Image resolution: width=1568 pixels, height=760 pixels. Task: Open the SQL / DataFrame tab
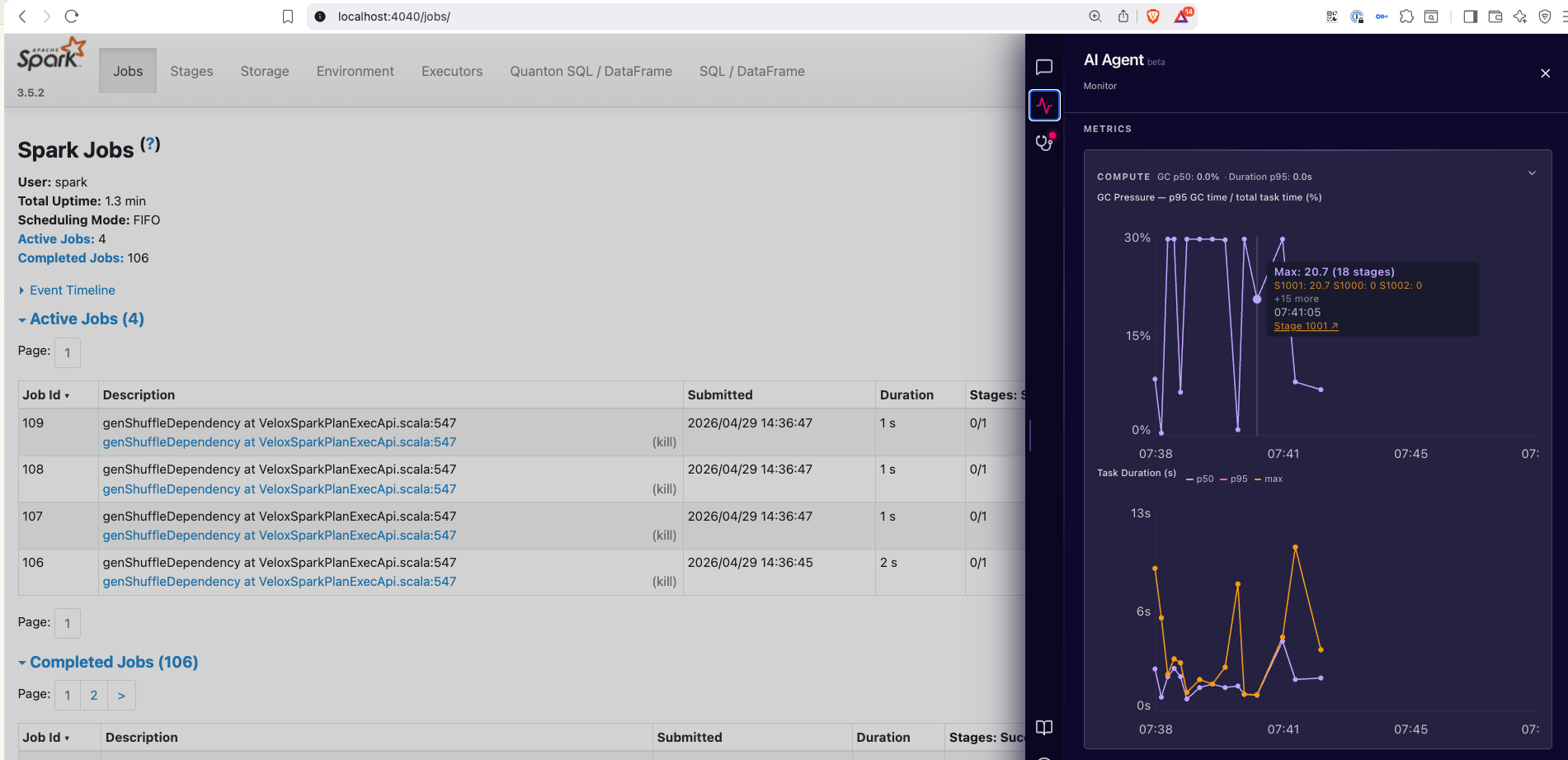752,71
